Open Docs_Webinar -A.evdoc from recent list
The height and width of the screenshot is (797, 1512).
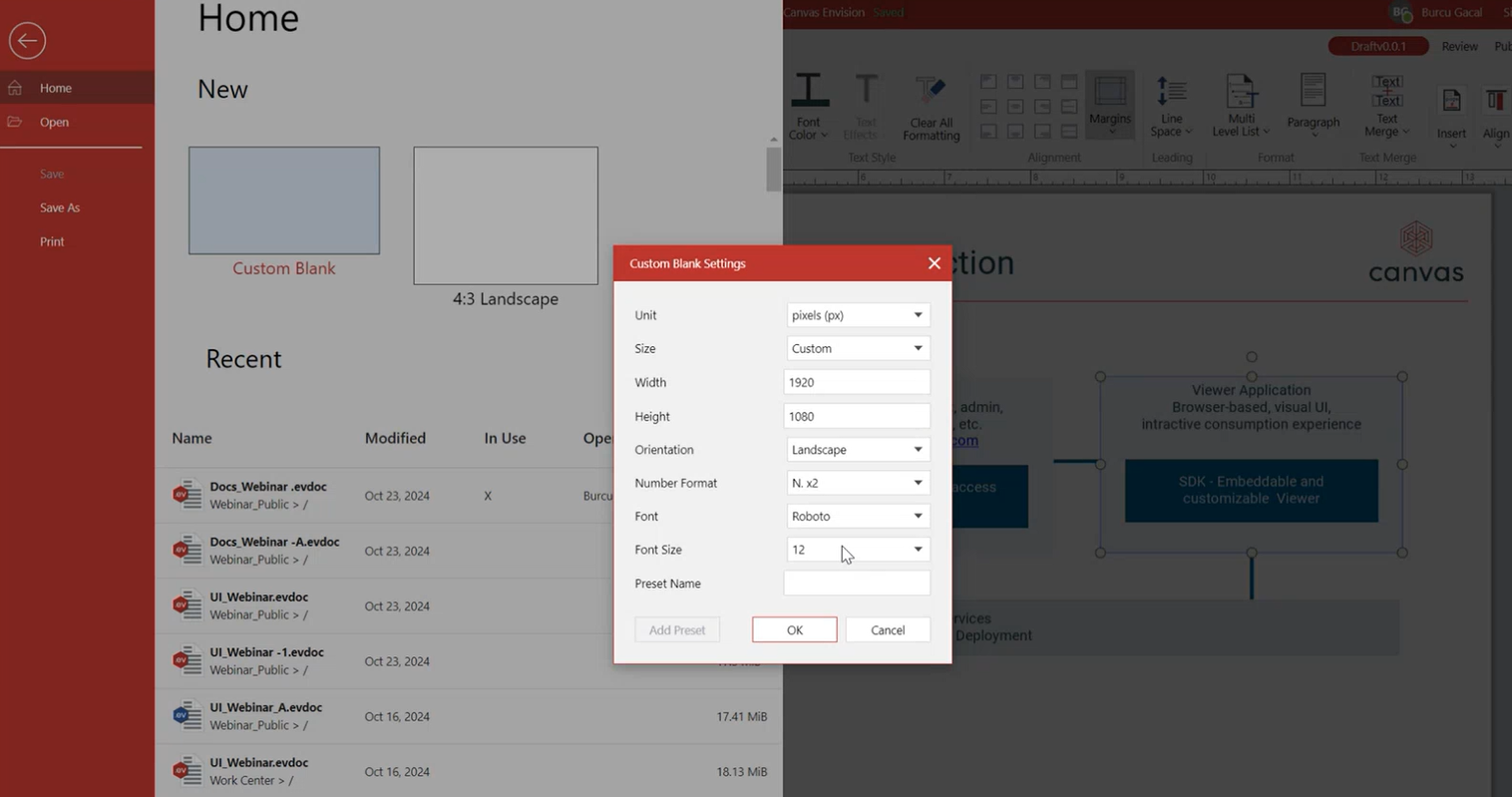(x=274, y=543)
